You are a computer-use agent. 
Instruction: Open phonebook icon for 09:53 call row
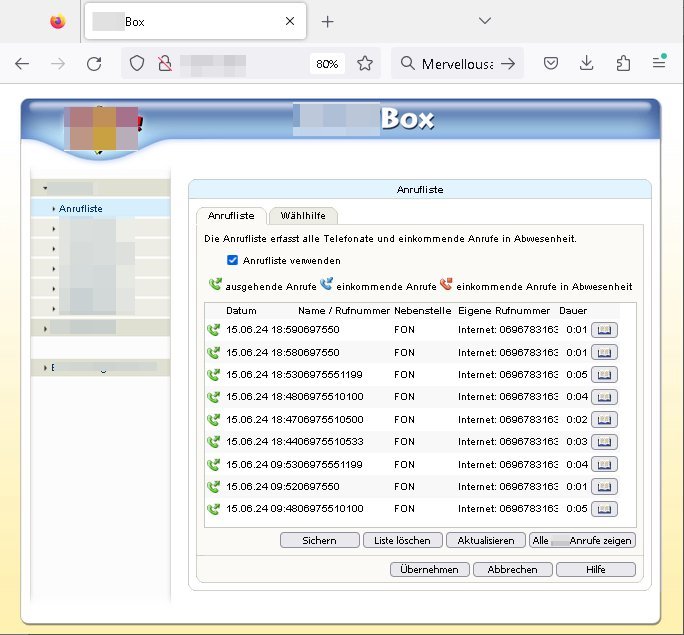(604, 464)
